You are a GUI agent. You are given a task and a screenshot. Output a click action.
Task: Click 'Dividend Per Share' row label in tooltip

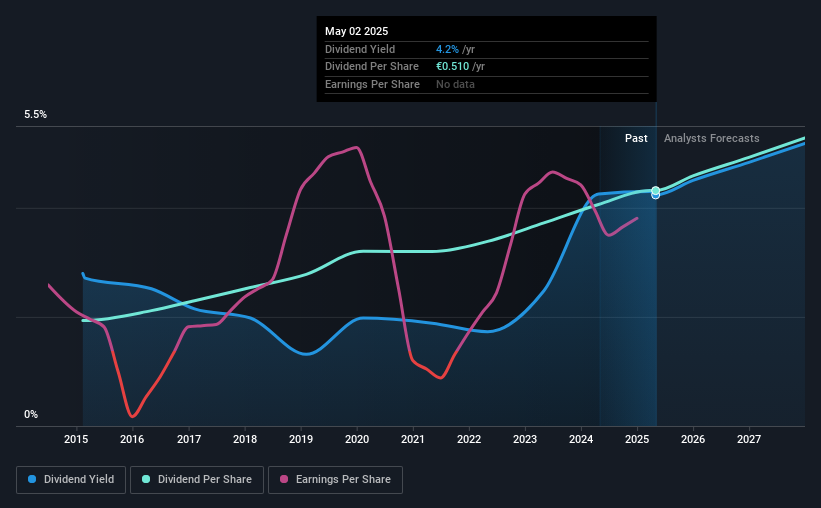coord(372,67)
